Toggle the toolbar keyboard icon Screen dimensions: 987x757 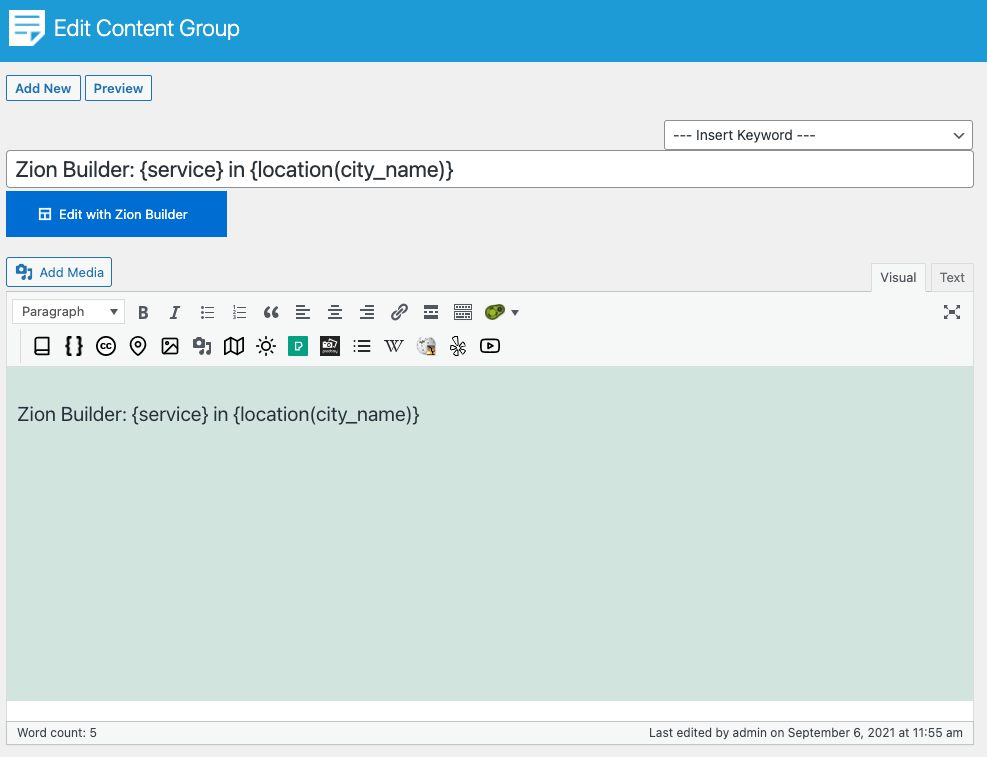click(463, 312)
